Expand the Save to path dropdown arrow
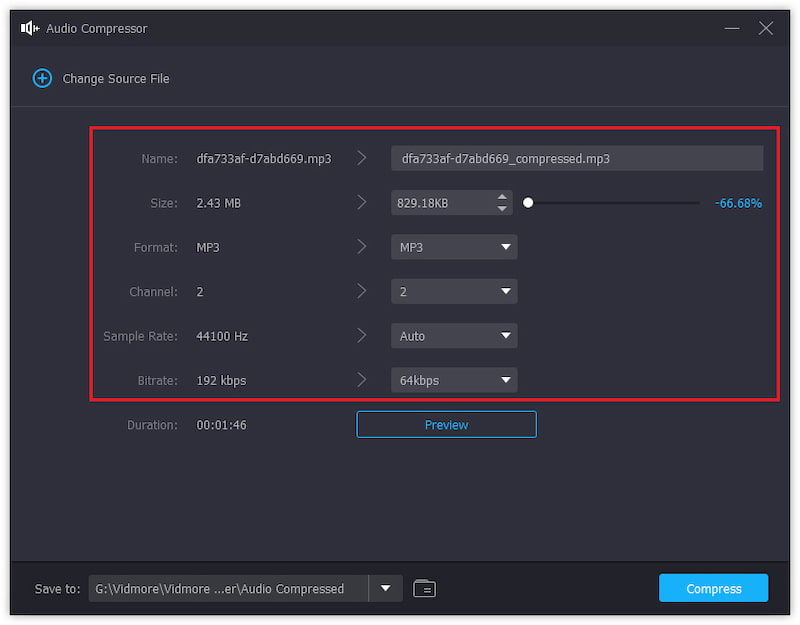Image resolution: width=800 pixels, height=625 pixels. pos(386,589)
